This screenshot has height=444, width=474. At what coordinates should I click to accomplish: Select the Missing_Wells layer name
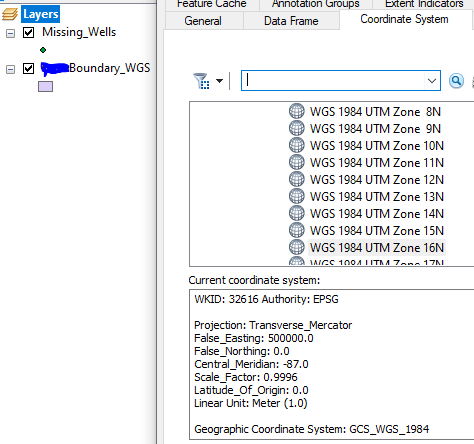click(79, 32)
